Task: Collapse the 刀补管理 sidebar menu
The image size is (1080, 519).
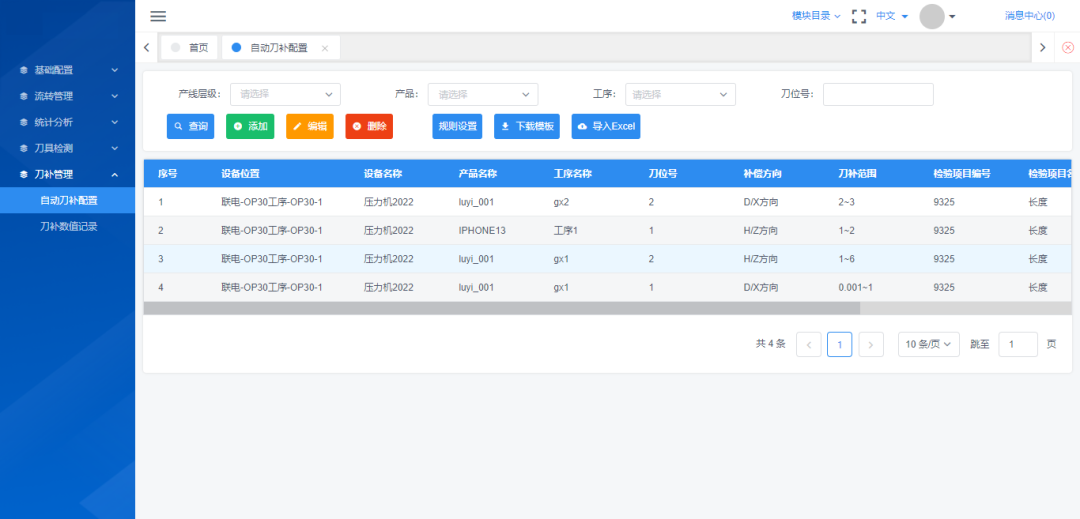Action: point(68,174)
